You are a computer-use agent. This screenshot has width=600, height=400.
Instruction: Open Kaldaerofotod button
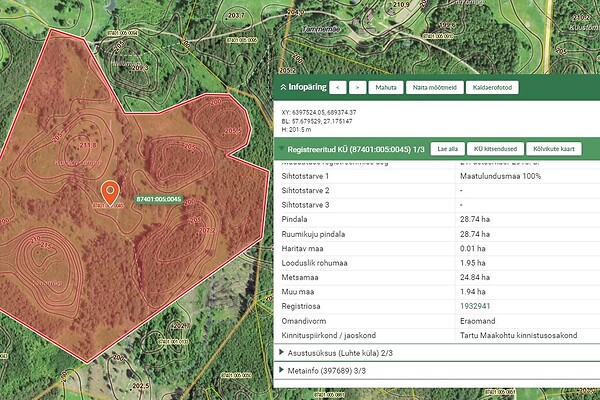492,88
